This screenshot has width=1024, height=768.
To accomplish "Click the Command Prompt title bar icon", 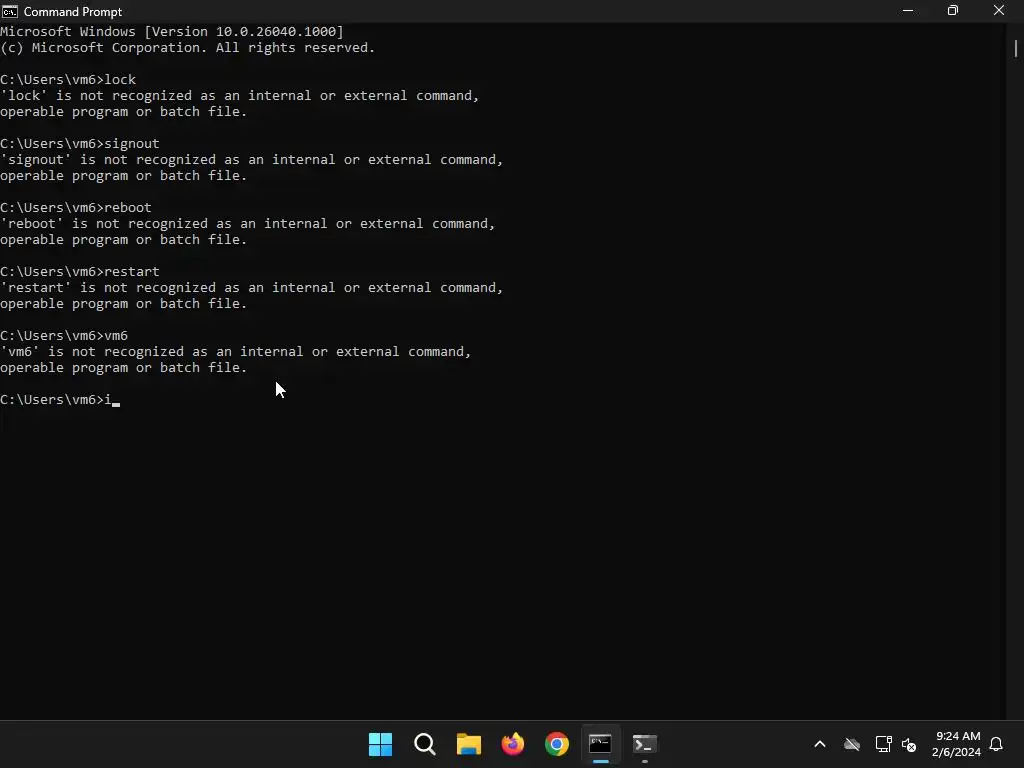I will click(x=10, y=11).
